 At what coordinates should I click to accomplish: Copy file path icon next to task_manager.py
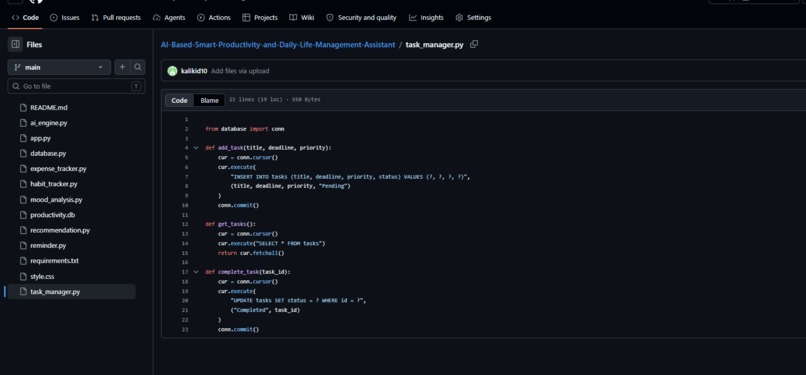tap(474, 44)
